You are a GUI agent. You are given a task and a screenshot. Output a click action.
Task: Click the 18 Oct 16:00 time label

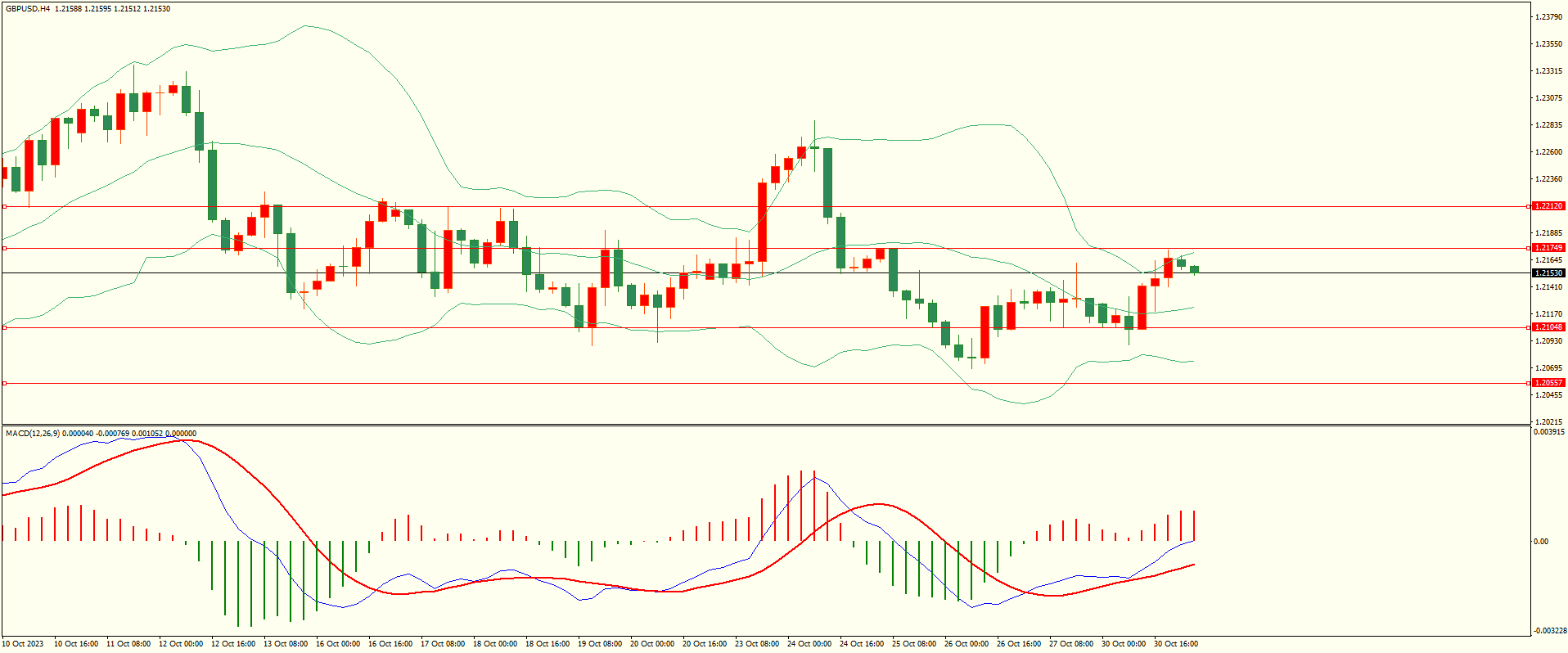point(547,644)
